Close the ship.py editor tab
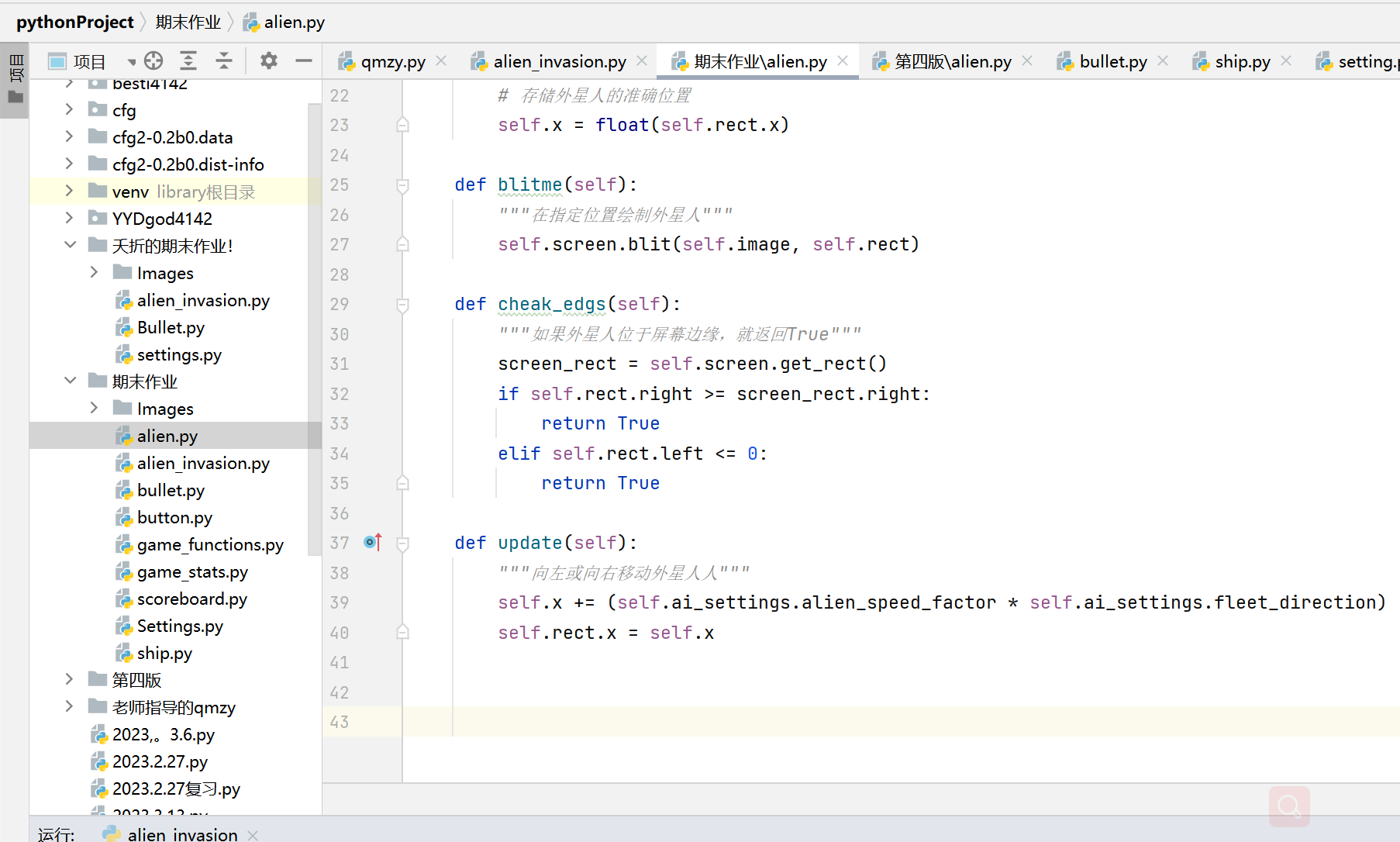 [1286, 60]
